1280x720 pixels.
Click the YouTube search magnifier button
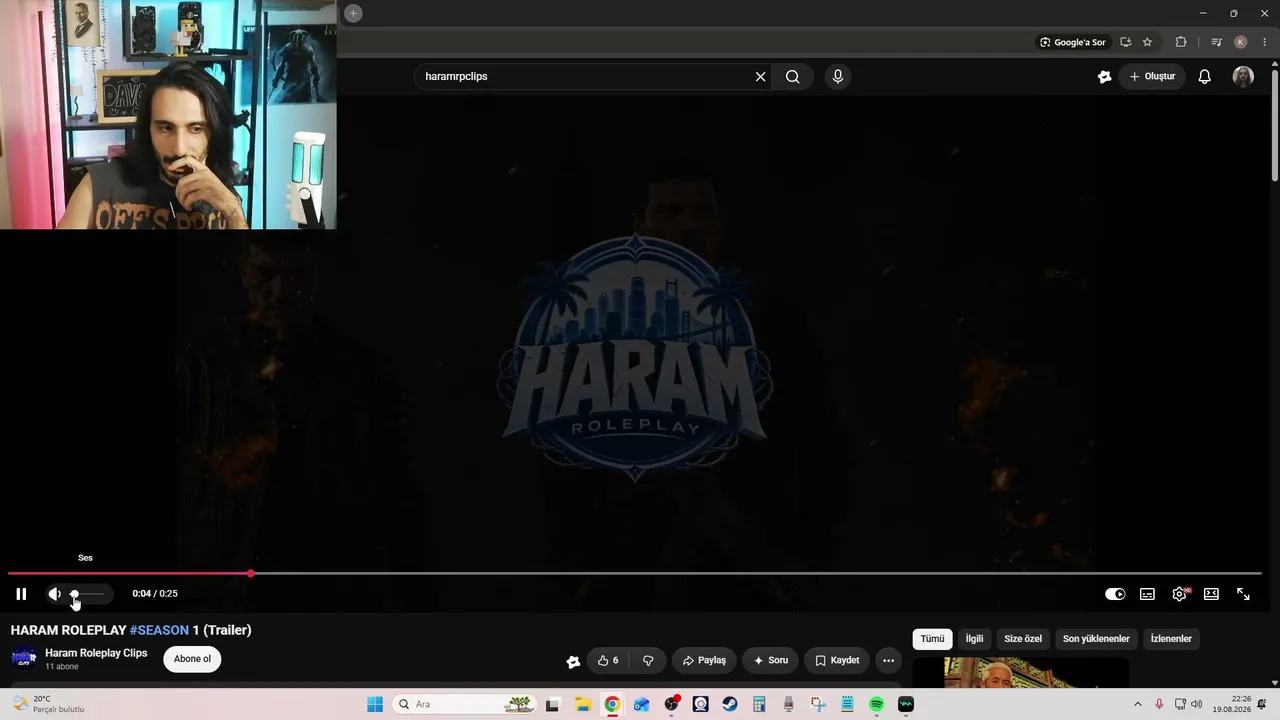tap(792, 77)
